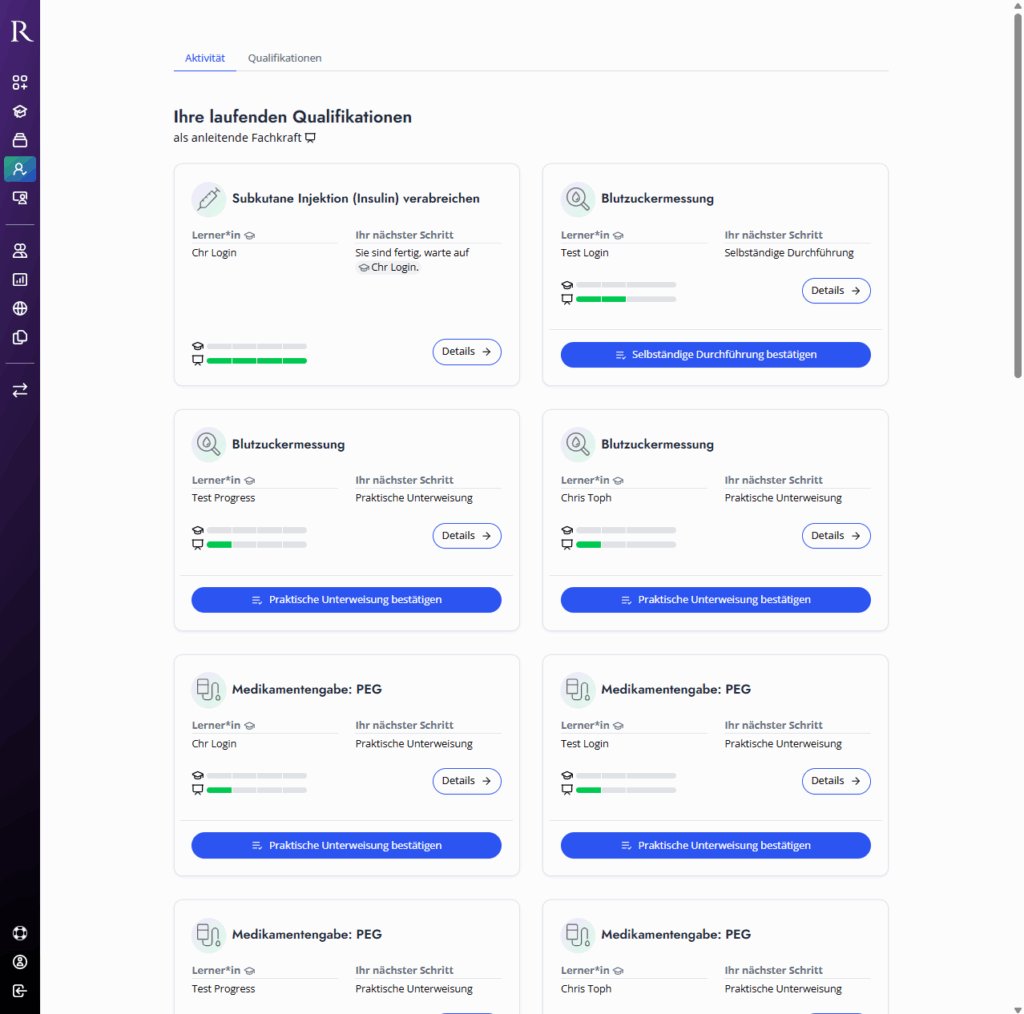Open Details for Chris Toph's Blutzuckermessung
The height and width of the screenshot is (1014, 1024).
[x=835, y=536]
